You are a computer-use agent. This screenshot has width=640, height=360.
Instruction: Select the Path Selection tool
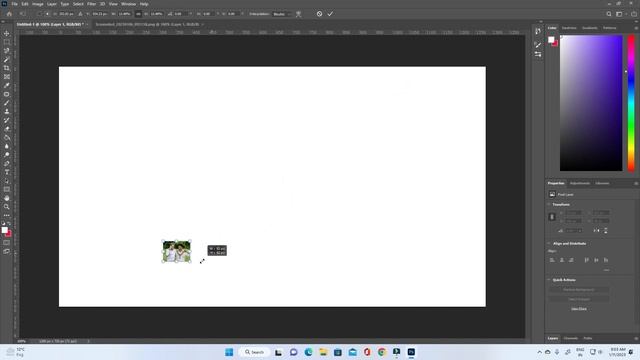coord(7,181)
